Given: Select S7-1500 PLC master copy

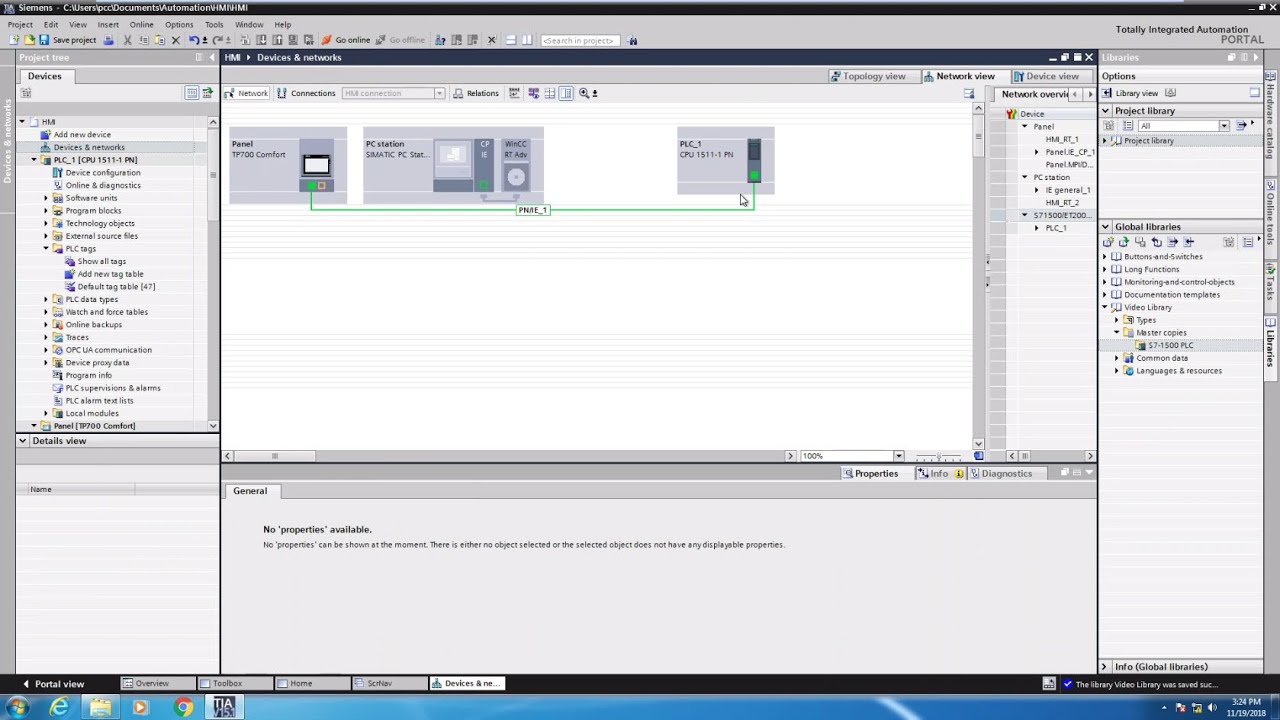Looking at the screenshot, I should point(1170,345).
